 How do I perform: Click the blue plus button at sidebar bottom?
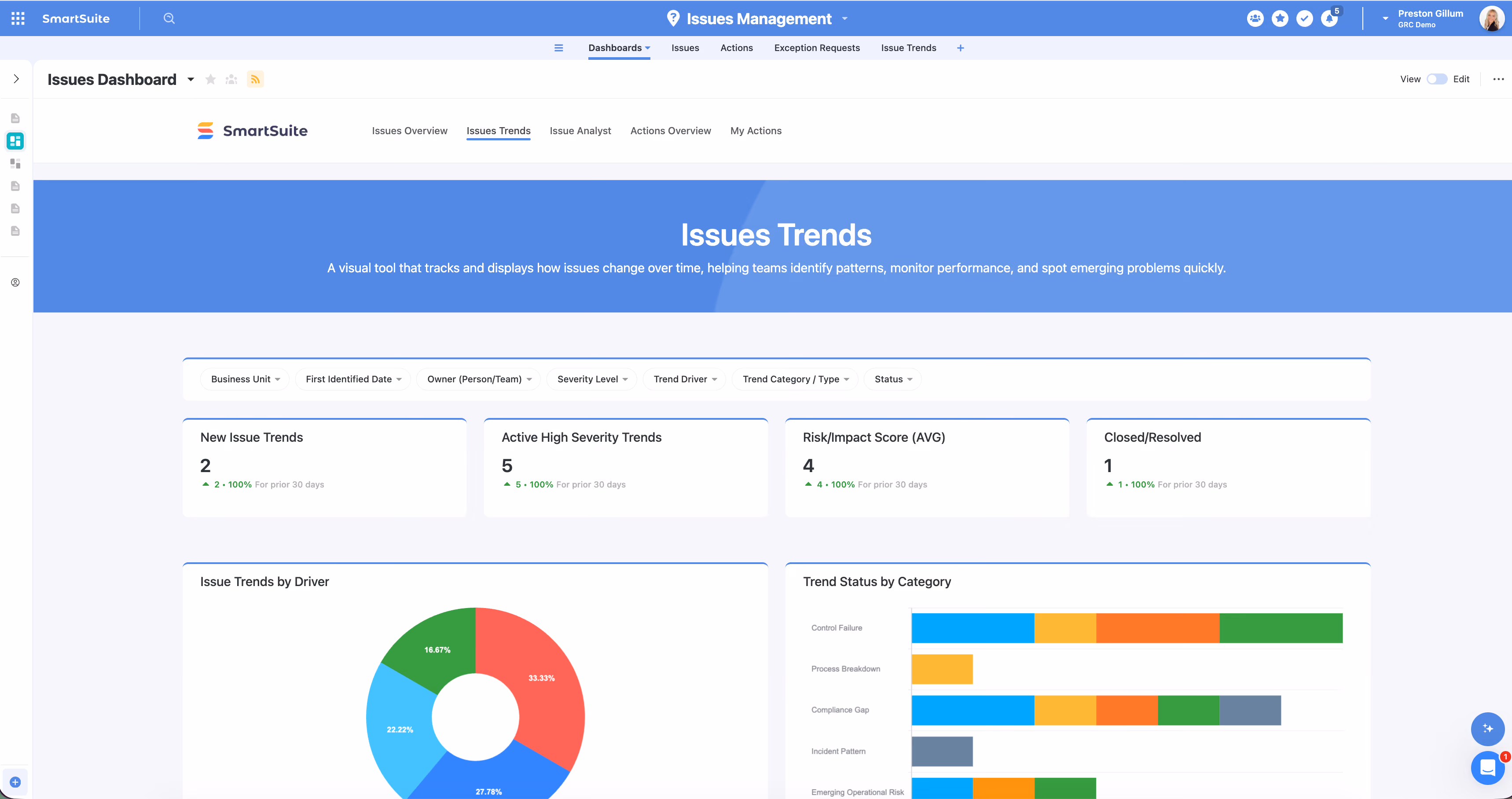(15, 782)
